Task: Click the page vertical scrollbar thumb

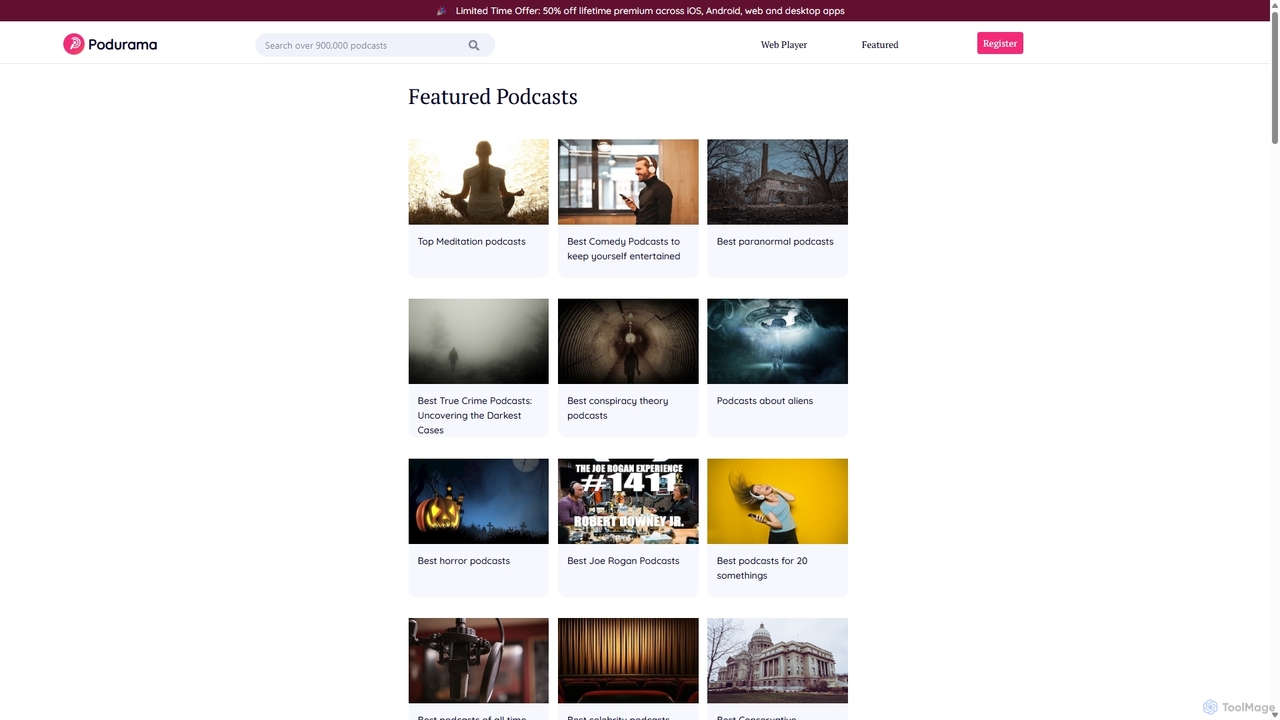Action: tap(1274, 78)
